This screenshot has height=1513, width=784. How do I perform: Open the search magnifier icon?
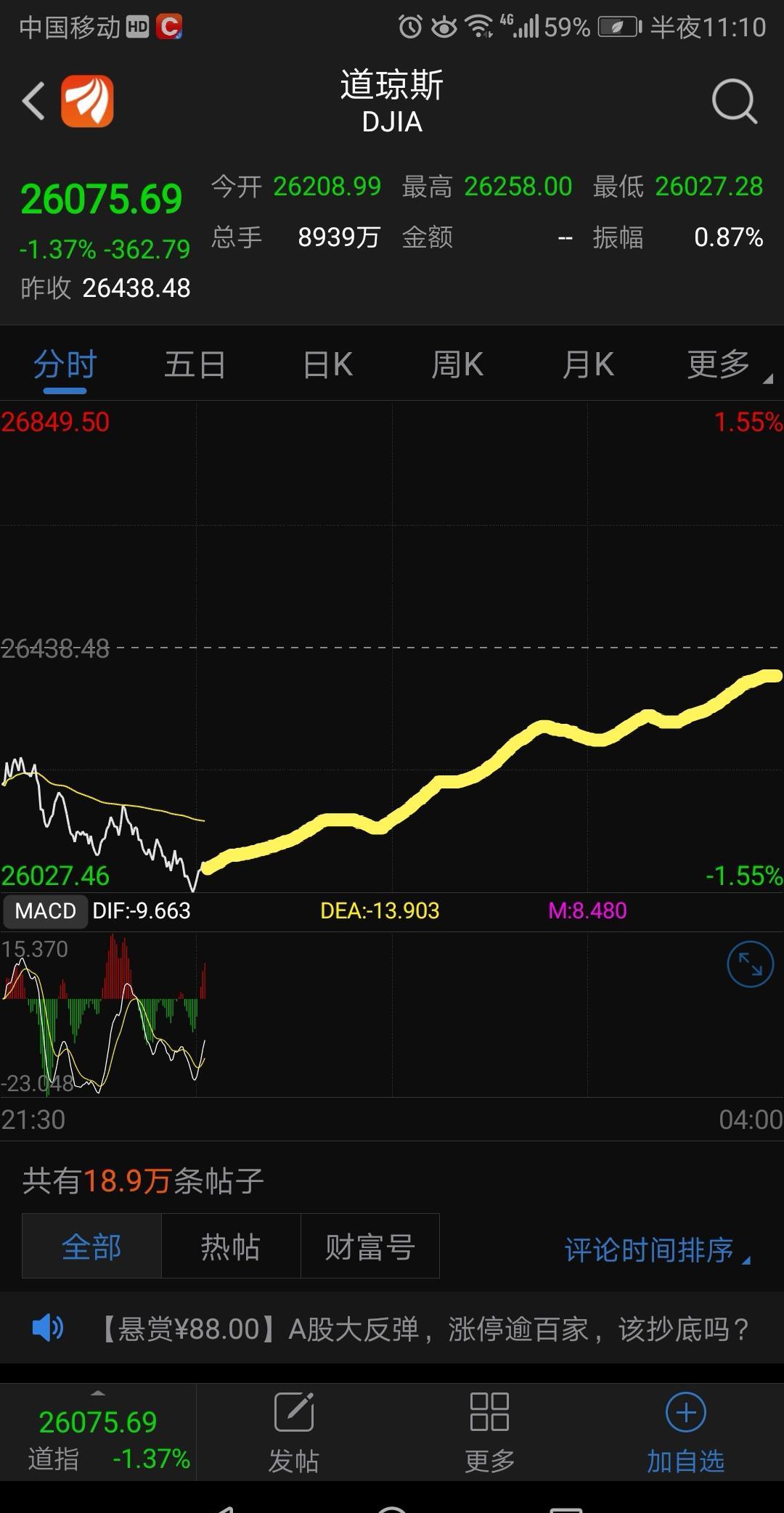click(x=735, y=102)
